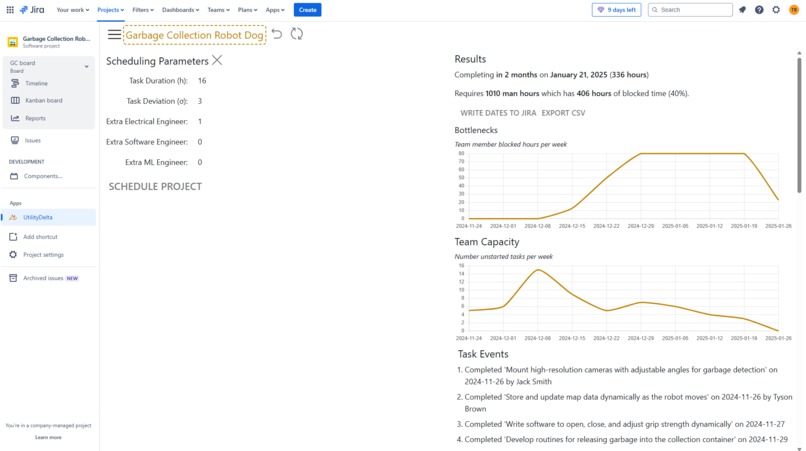
Task: Open the user profile avatar
Action: coord(794,10)
